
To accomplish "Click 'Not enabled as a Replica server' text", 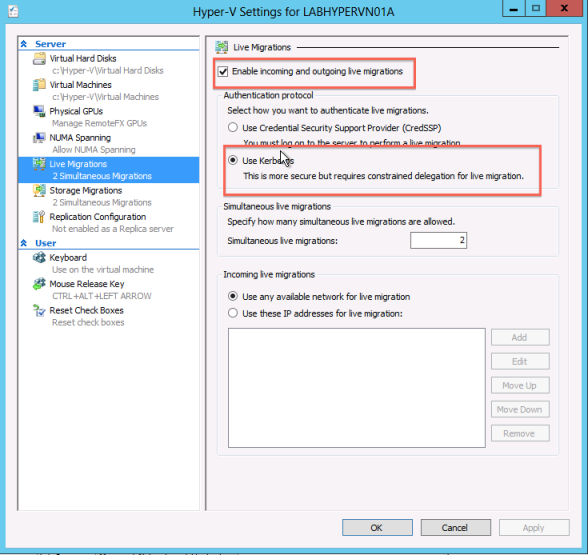I will [113, 229].
